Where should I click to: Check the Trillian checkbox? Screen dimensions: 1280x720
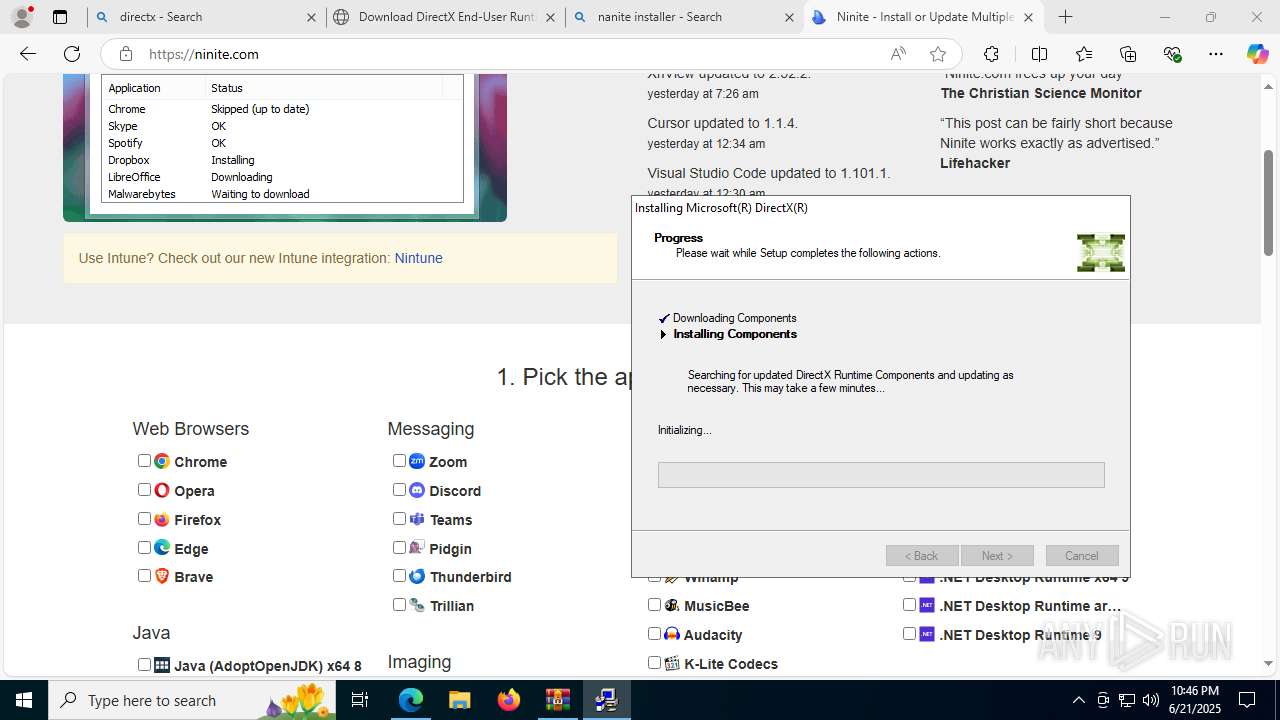pyautogui.click(x=399, y=604)
